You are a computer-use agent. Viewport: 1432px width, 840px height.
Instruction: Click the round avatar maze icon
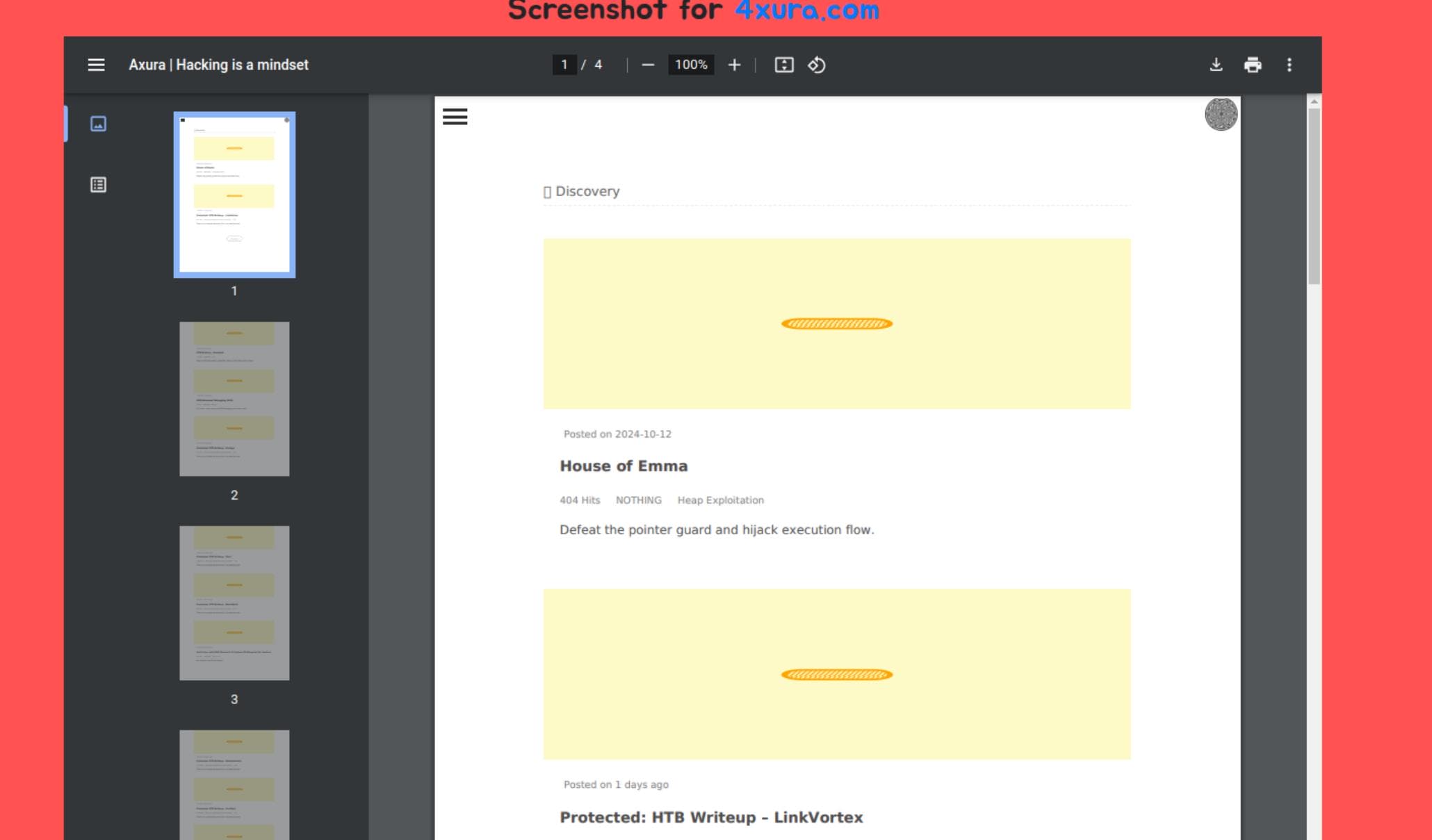click(1221, 114)
